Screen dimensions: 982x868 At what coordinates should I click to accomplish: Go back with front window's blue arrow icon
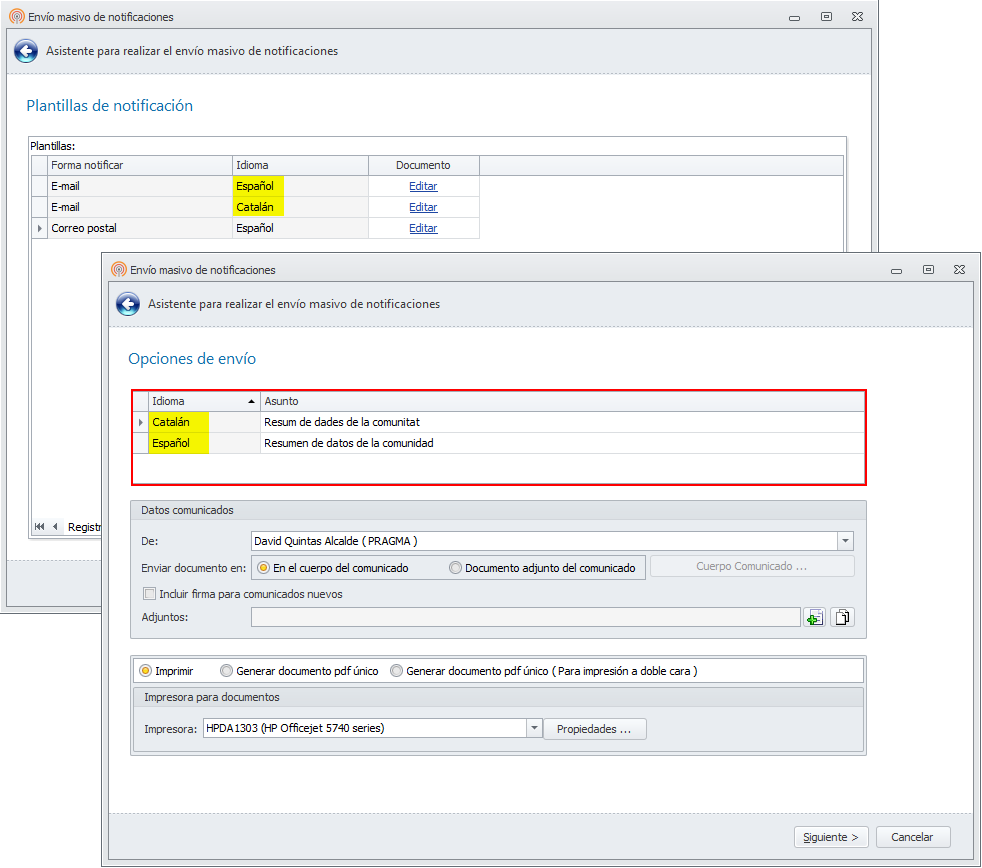pos(128,304)
